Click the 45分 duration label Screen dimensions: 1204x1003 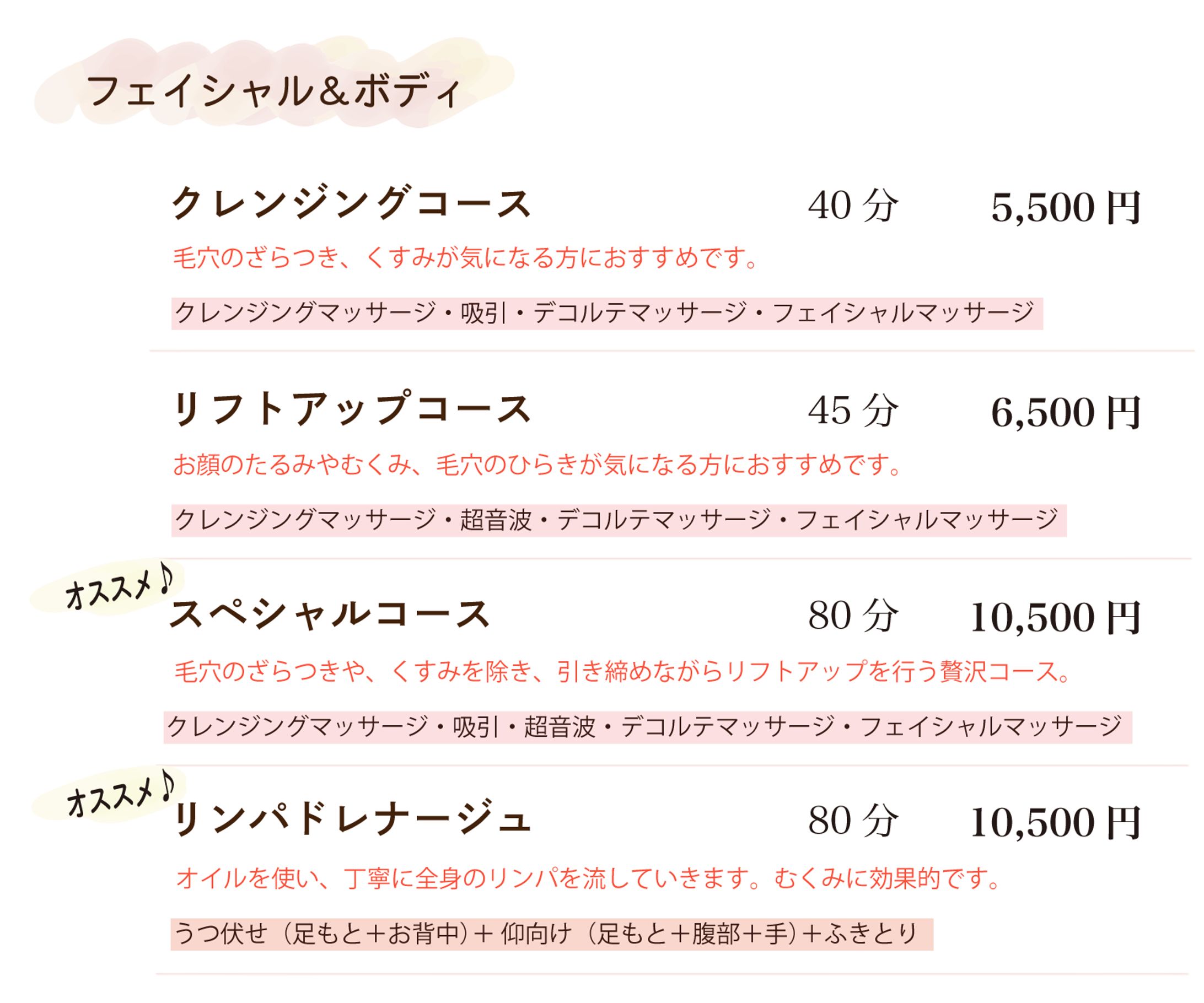click(852, 412)
